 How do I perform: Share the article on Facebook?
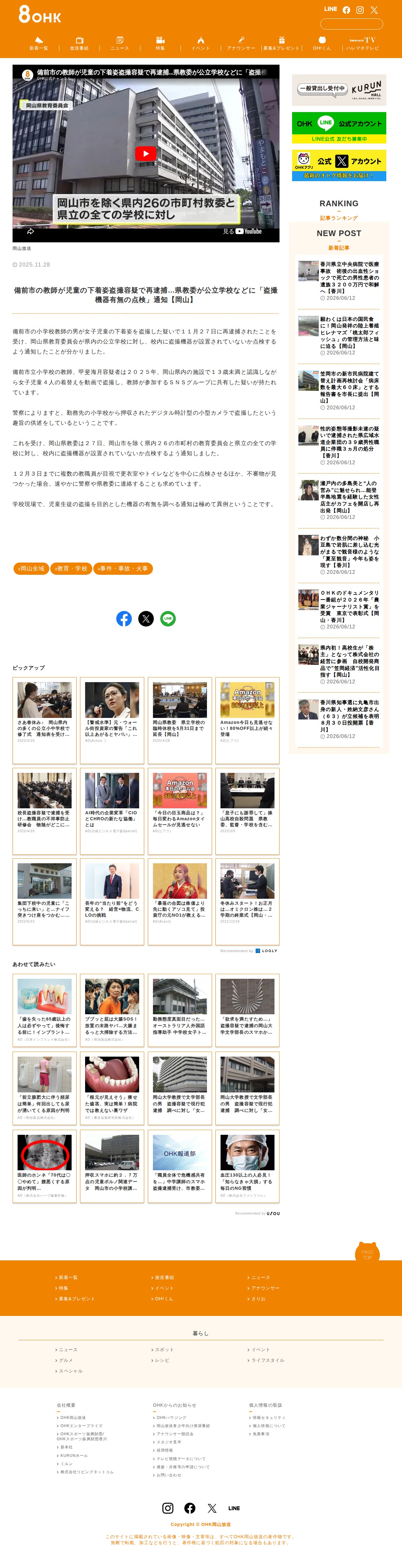tap(124, 618)
